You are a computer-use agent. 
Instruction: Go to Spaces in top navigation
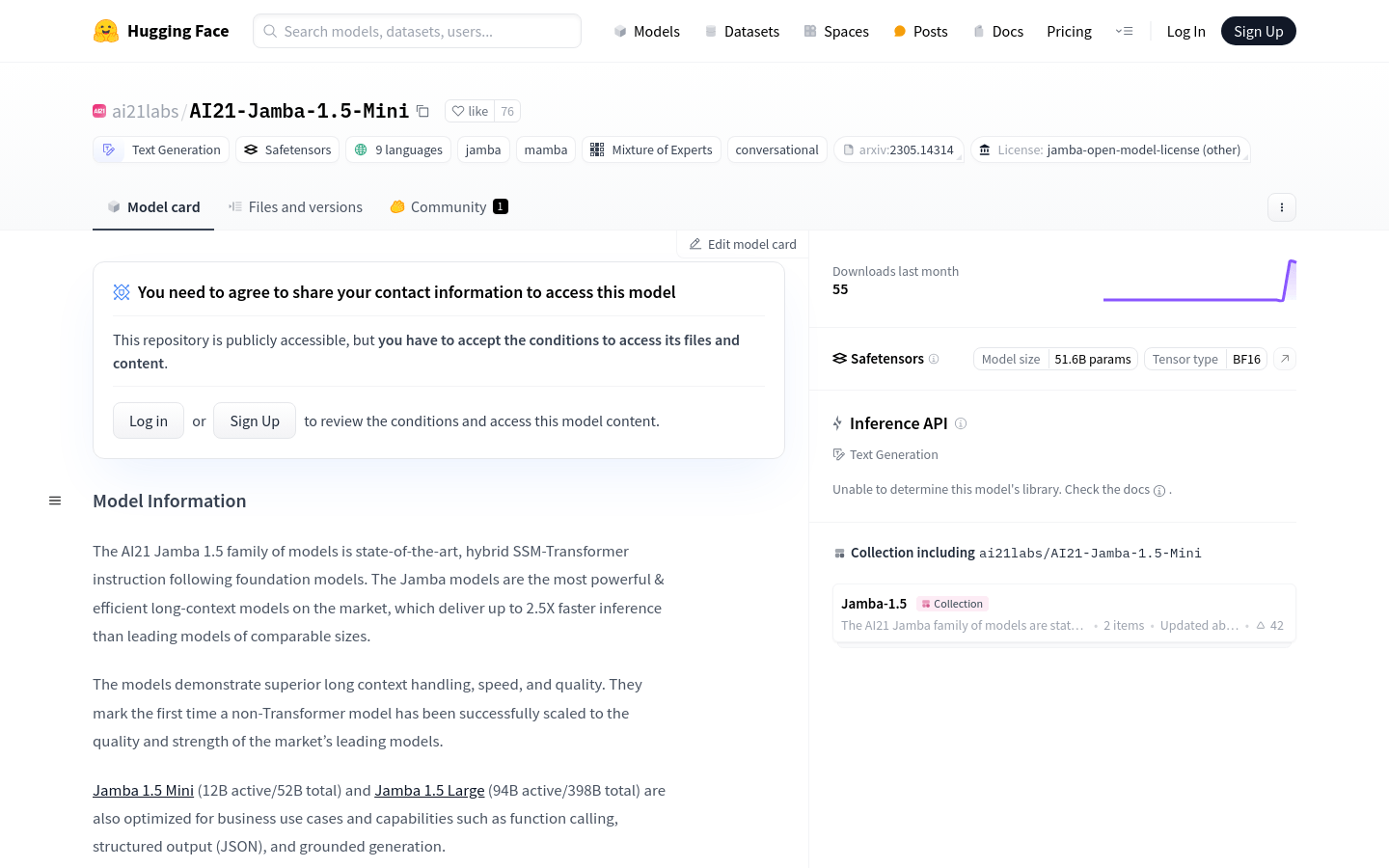tap(836, 31)
